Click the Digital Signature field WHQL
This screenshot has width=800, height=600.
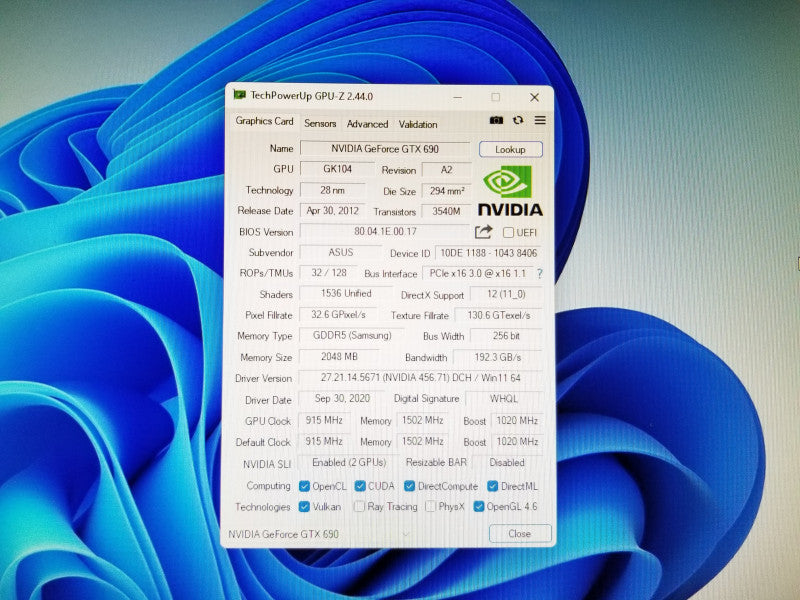504,398
